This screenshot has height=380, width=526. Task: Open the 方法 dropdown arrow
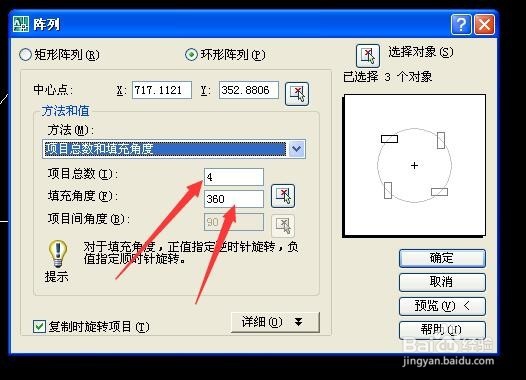[297, 149]
